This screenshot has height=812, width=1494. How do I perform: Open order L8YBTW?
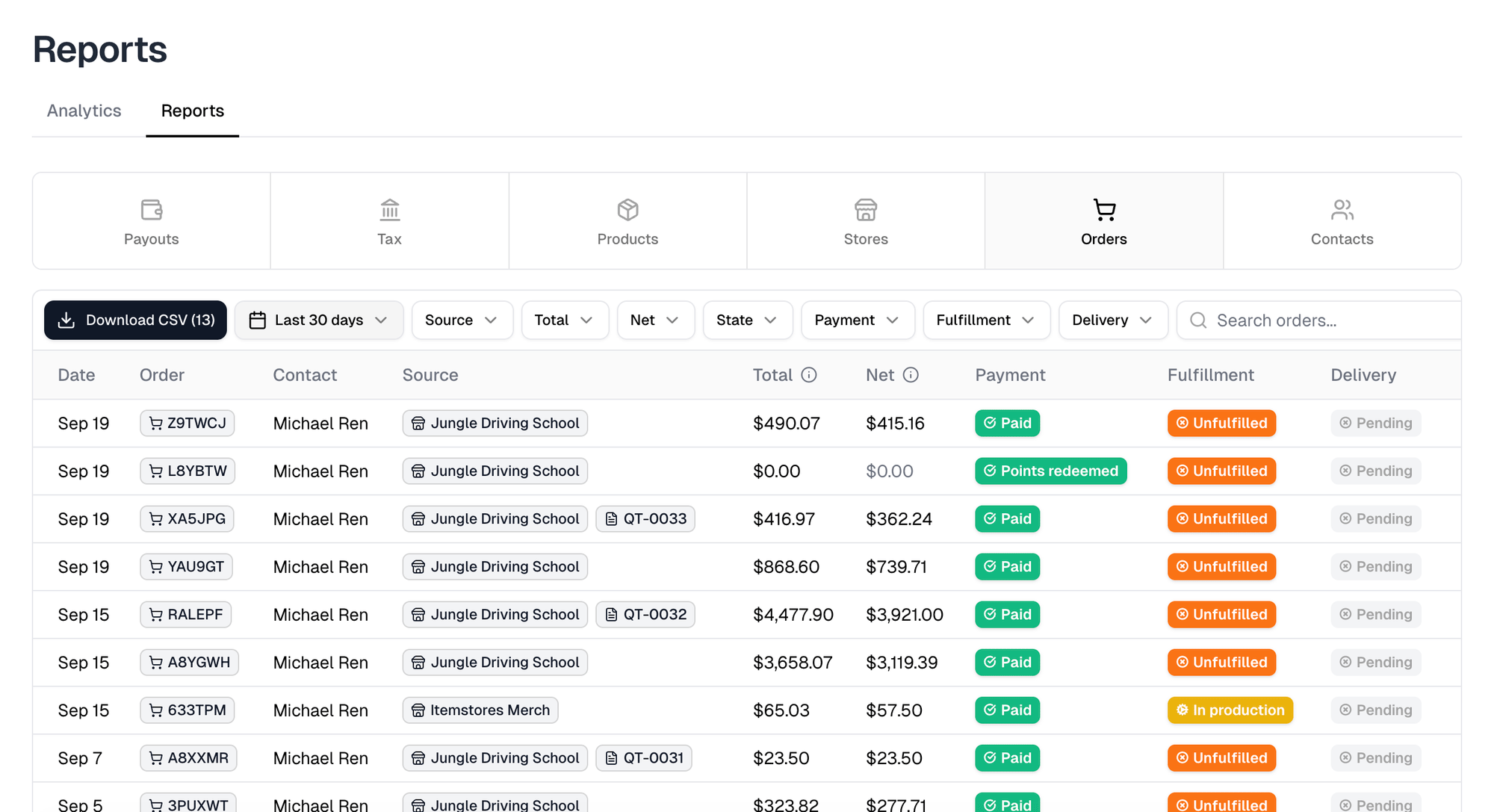[x=187, y=471]
